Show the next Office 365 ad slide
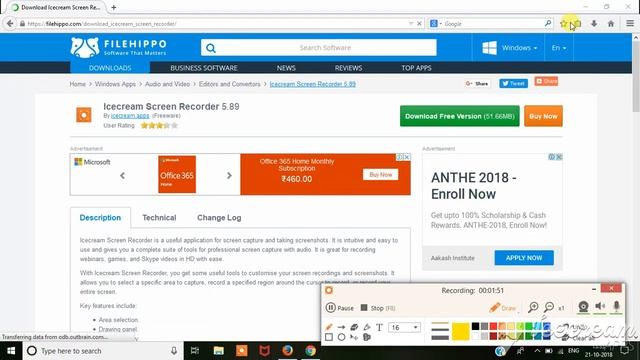Viewport: 640px width, 360px height. 229,176
